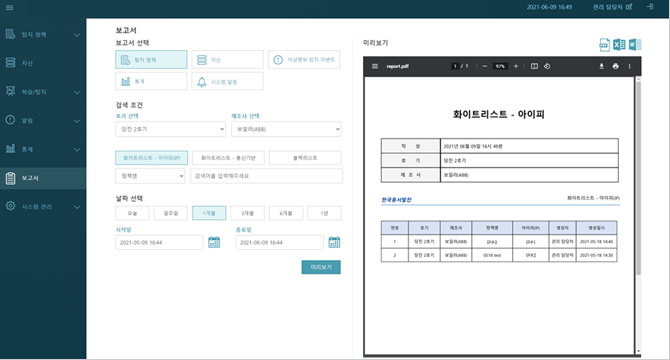Screen dimensions: 670x360
Task: Click the report.pdf file name
Action: (397, 66)
